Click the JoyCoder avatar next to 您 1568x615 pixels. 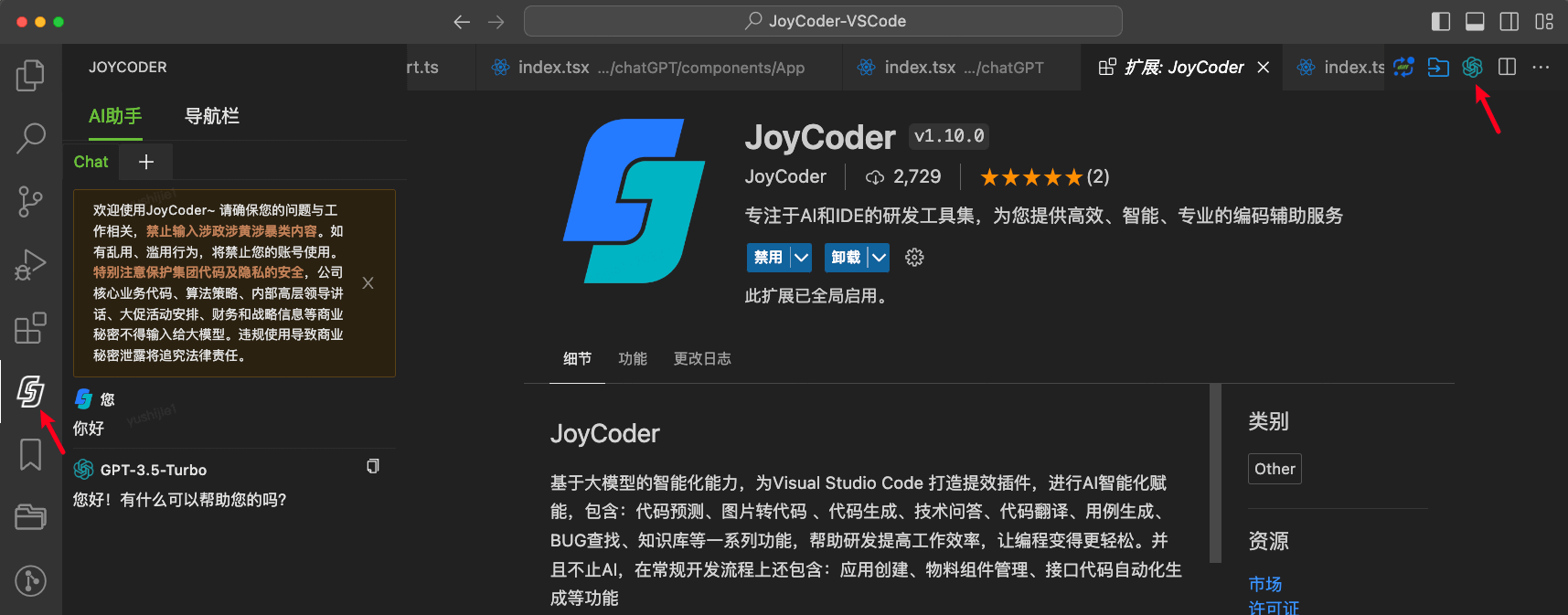pos(83,398)
